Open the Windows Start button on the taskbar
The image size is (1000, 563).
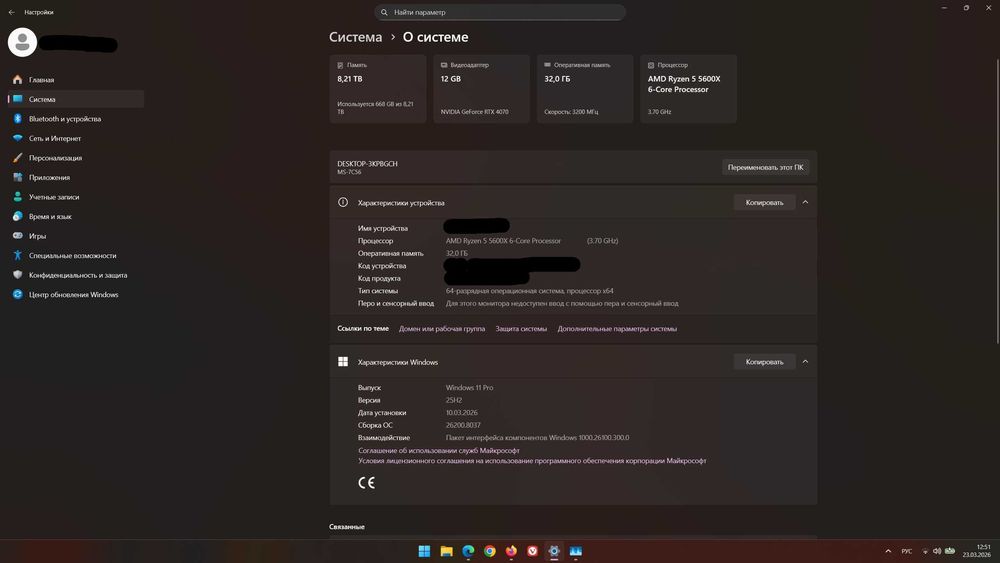click(x=424, y=552)
